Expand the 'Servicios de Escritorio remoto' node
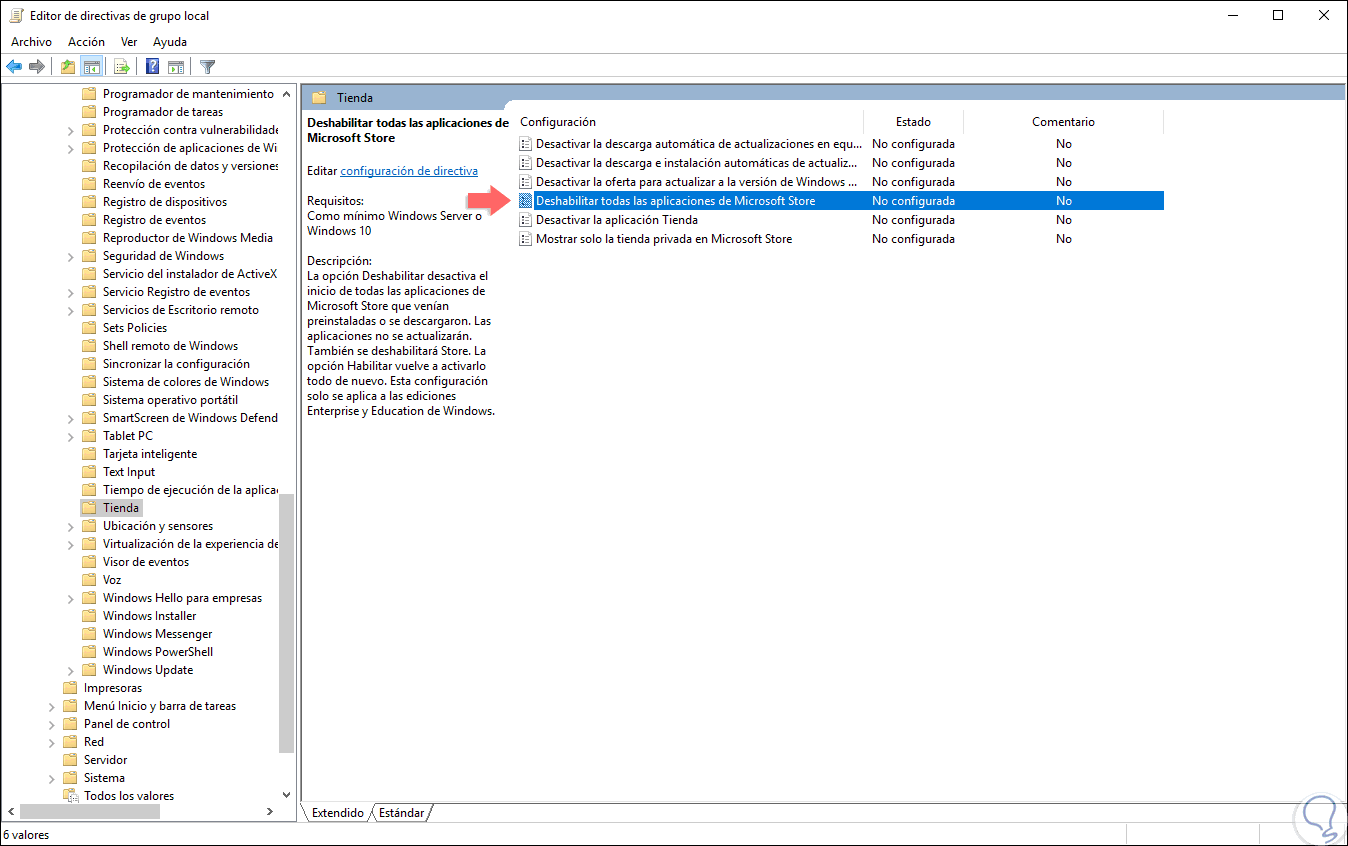The image size is (1348, 846). click(x=71, y=310)
